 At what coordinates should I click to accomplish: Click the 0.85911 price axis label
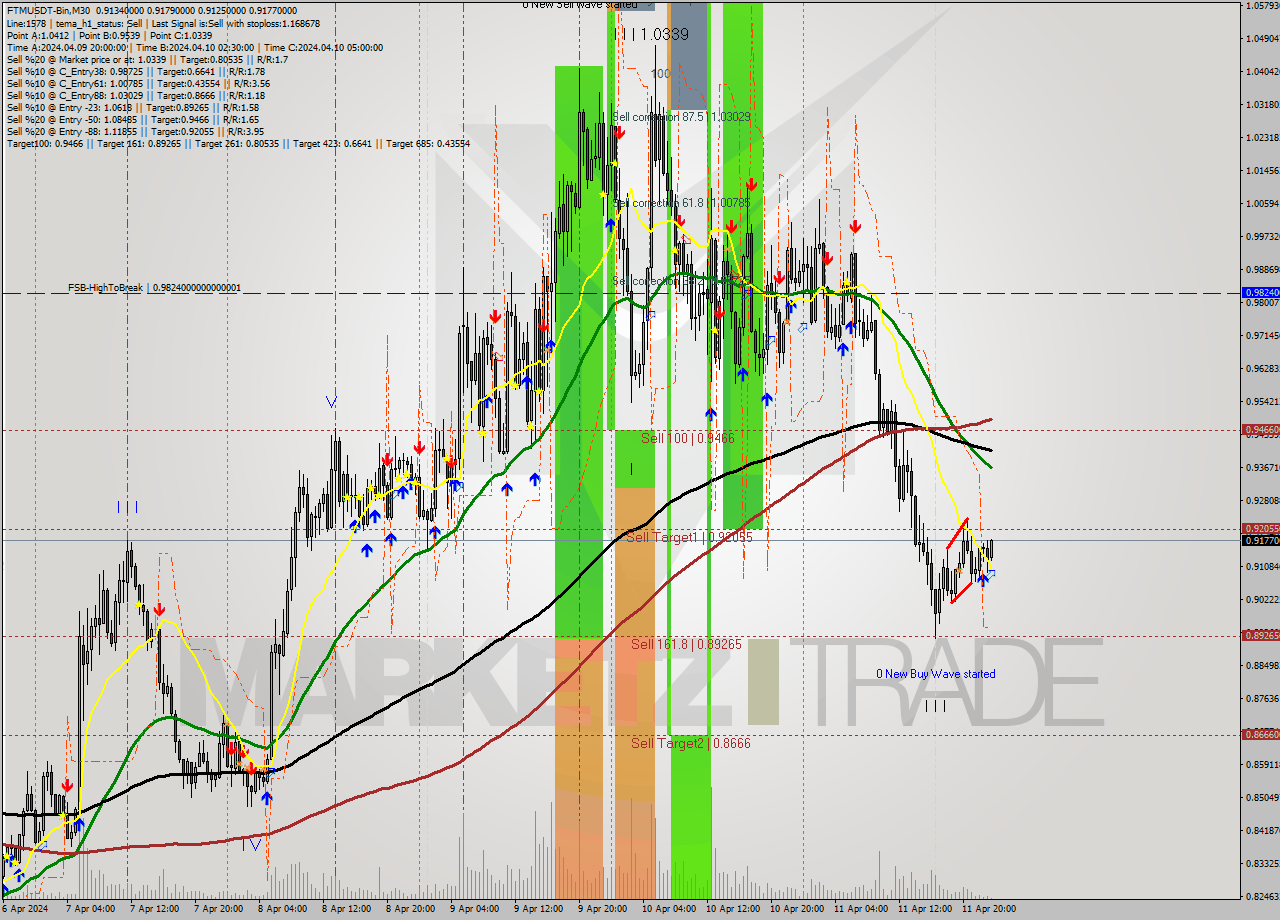click(1261, 765)
